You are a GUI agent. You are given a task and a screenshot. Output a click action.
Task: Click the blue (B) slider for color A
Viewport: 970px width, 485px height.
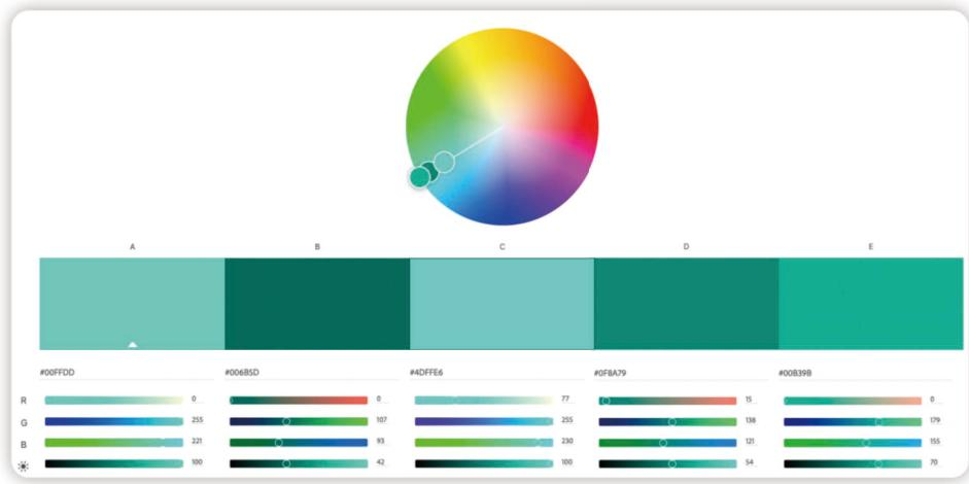(x=114, y=443)
